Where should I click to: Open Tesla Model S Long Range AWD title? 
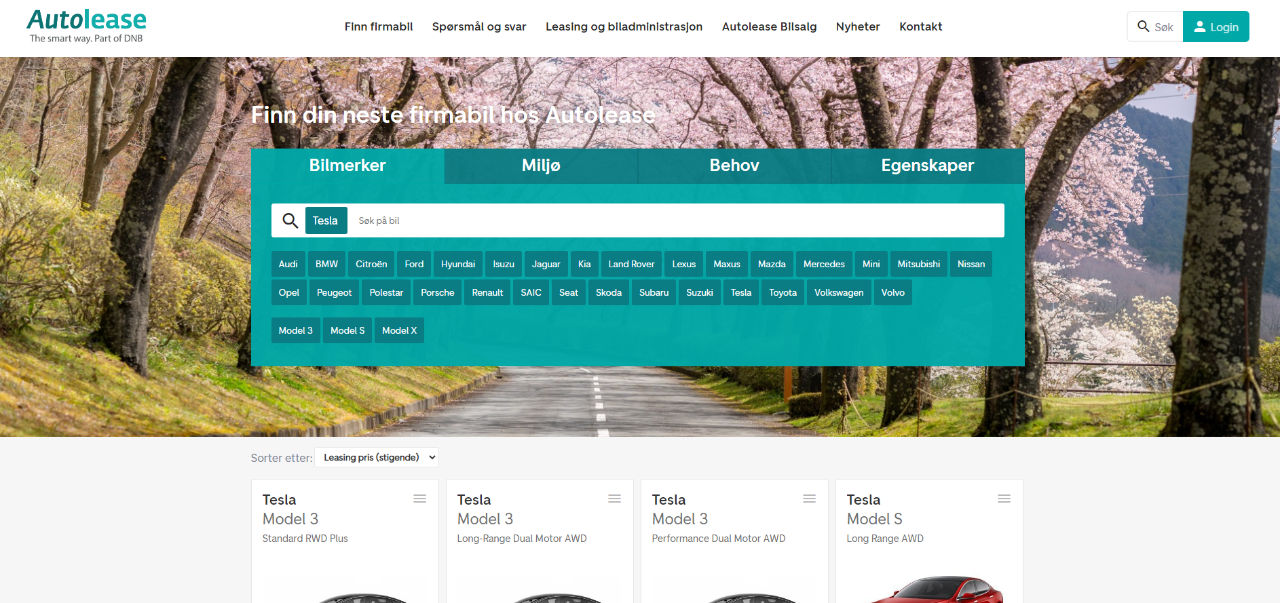pyautogui.click(x=886, y=518)
